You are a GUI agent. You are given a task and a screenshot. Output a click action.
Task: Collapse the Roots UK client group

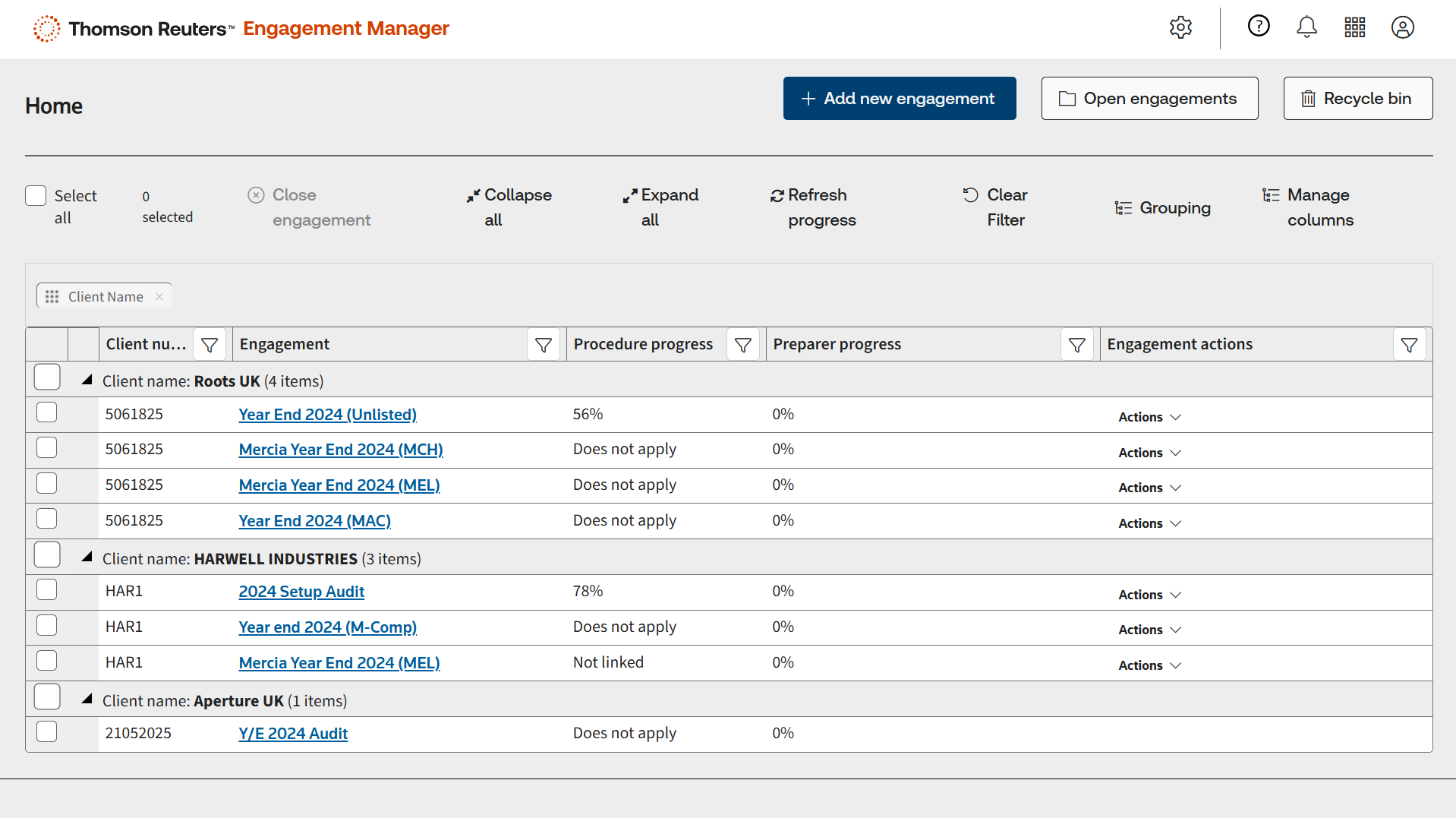point(87,380)
